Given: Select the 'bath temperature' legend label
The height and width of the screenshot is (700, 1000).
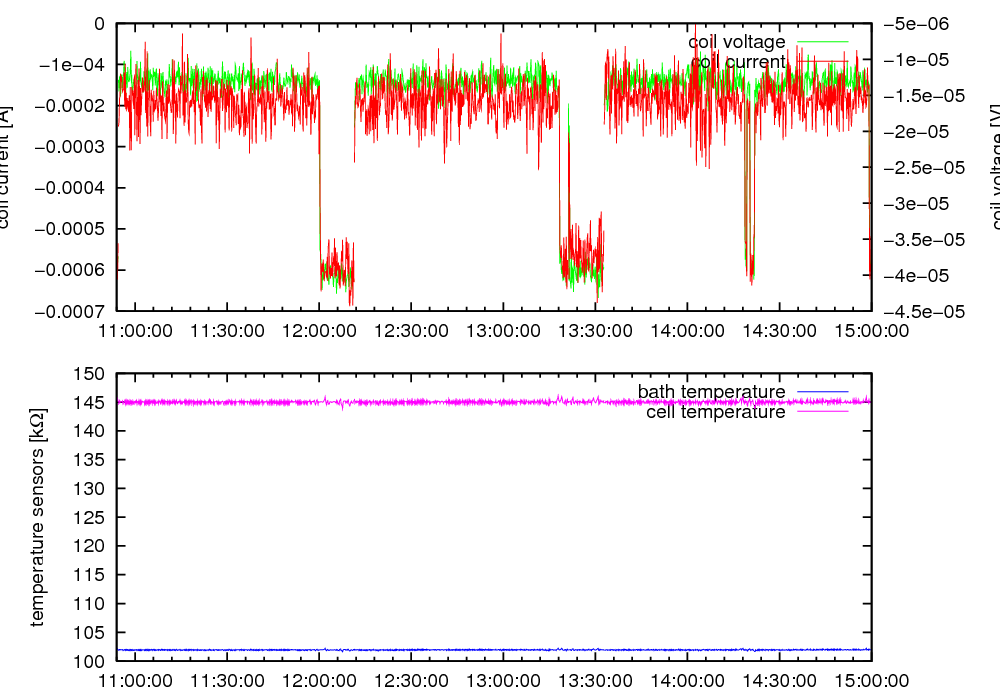Looking at the screenshot, I should click(x=711, y=391).
